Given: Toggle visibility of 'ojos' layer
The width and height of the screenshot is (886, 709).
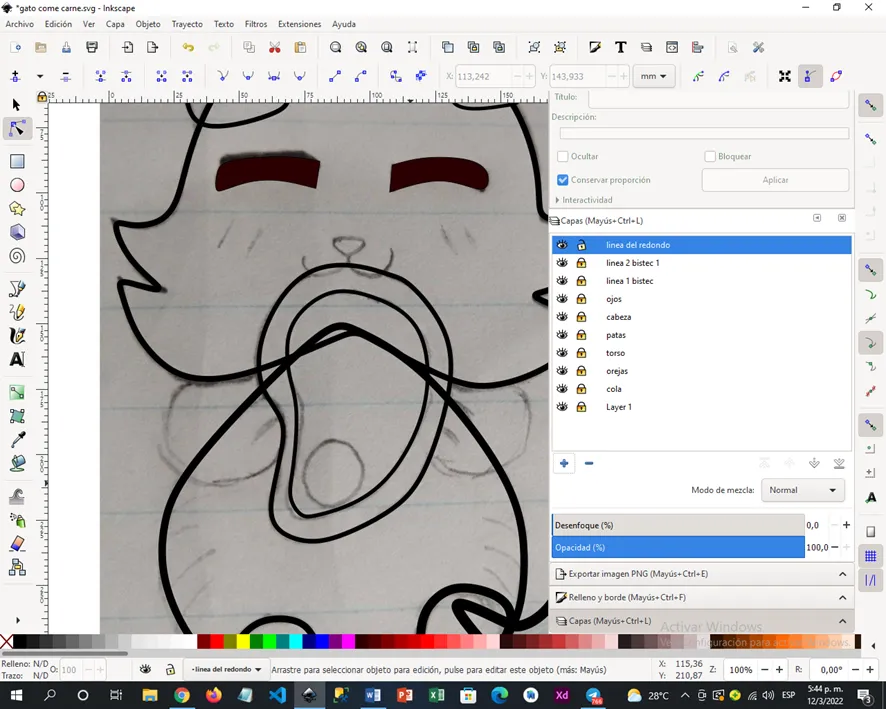Looking at the screenshot, I should [562, 299].
